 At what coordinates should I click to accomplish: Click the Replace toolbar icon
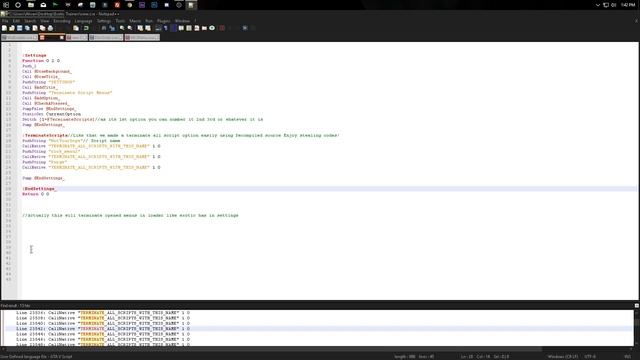tap(112, 28)
